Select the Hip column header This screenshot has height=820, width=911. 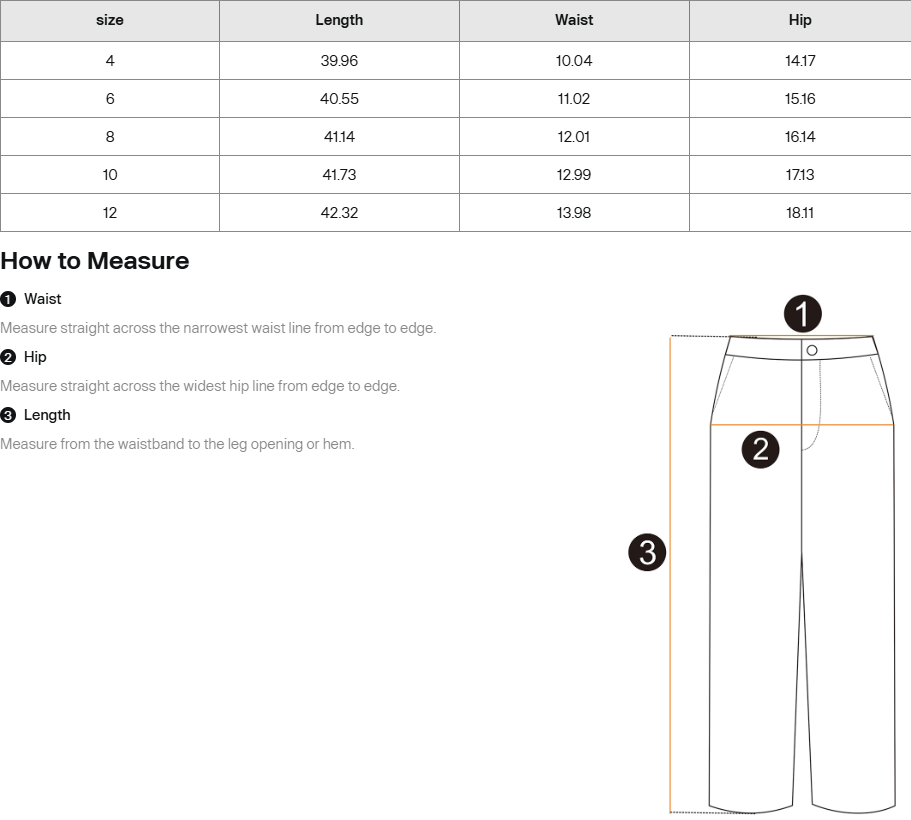pos(800,20)
